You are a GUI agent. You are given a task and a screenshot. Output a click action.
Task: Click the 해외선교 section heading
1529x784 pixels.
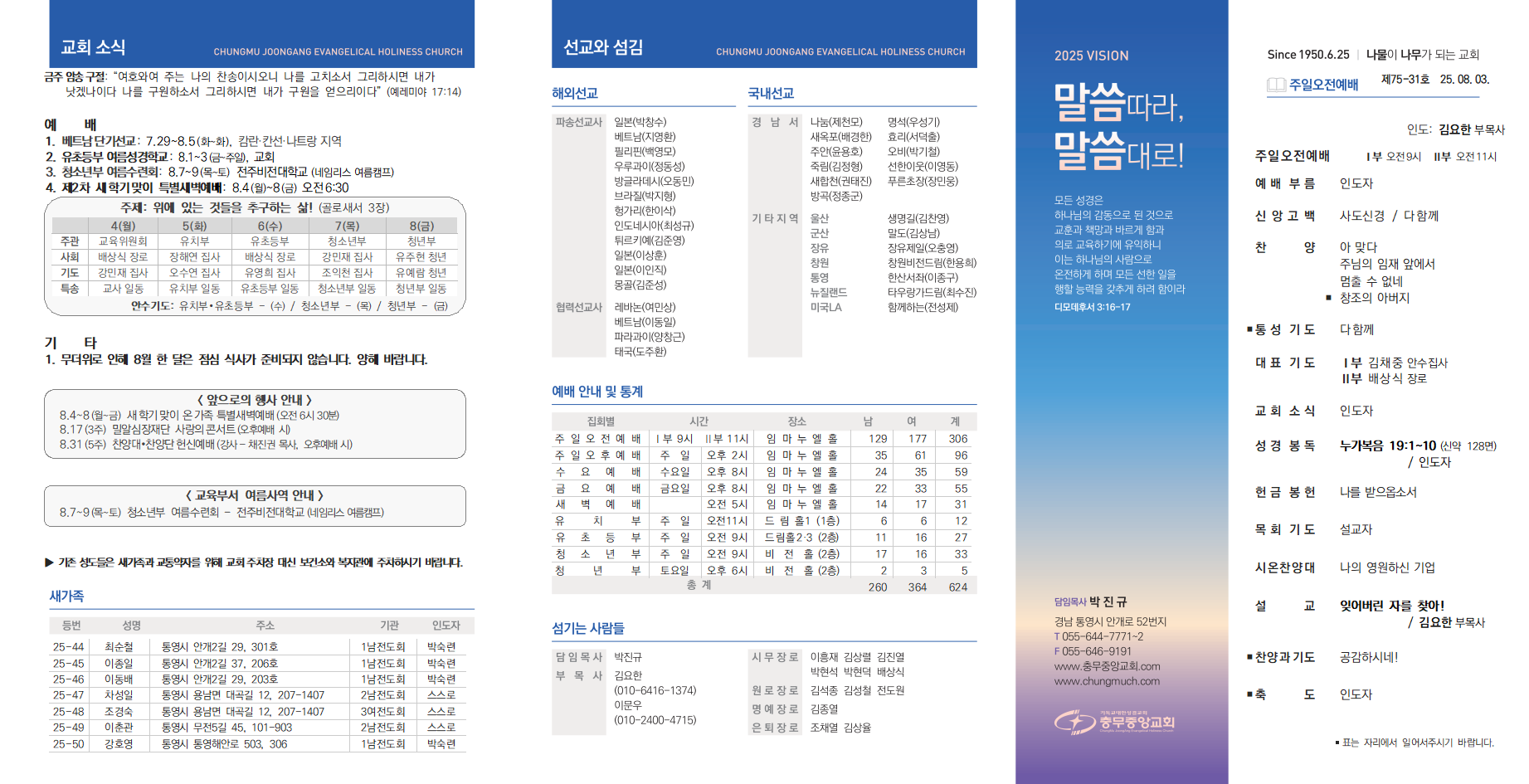pos(575,94)
